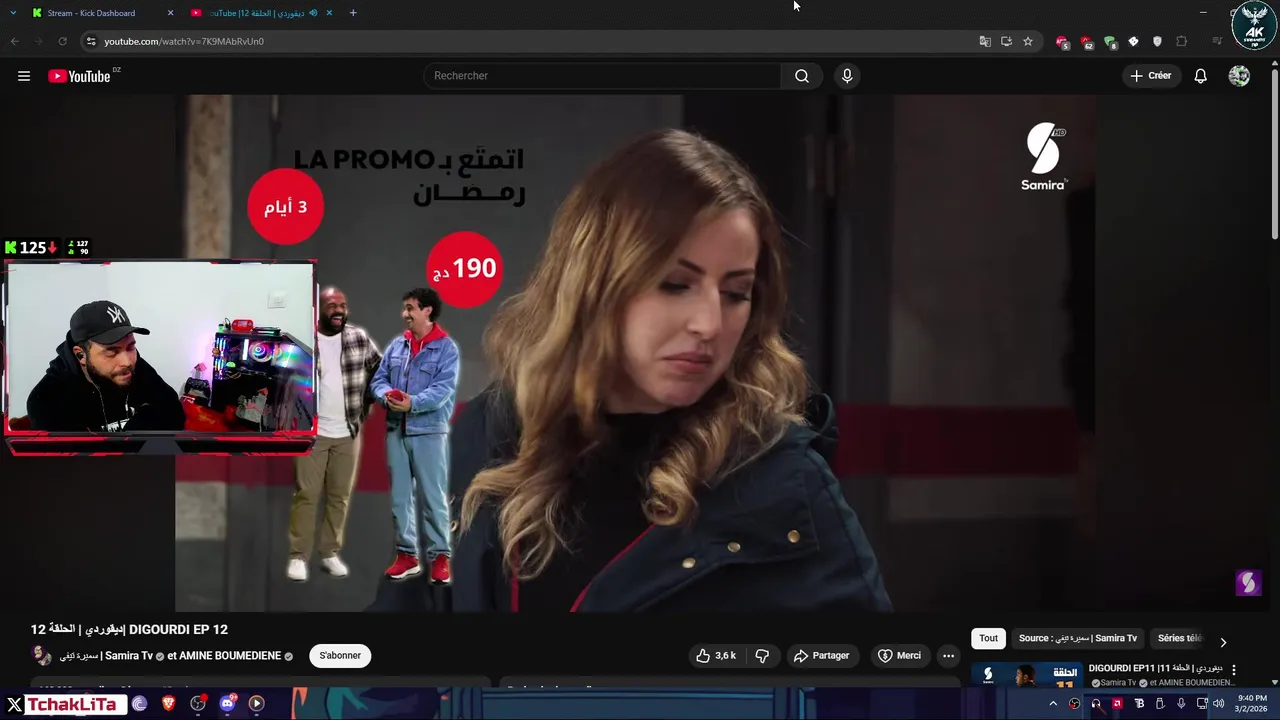
Task: Open the BitTorrent app in the taskbar
Action: click(x=139, y=704)
